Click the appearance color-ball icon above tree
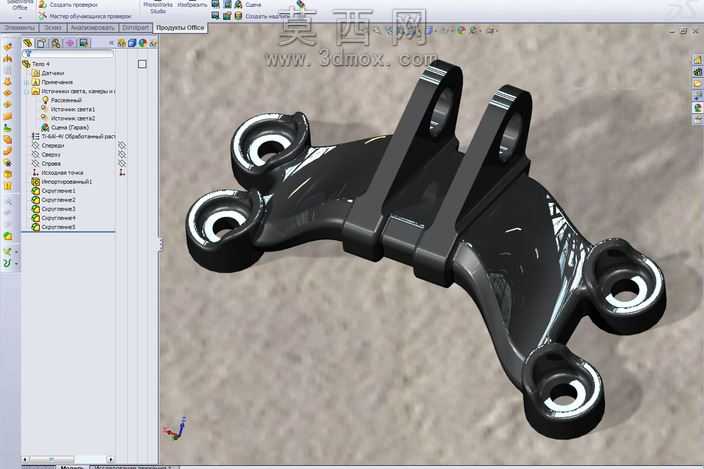This screenshot has height=469, width=704. pos(143,43)
